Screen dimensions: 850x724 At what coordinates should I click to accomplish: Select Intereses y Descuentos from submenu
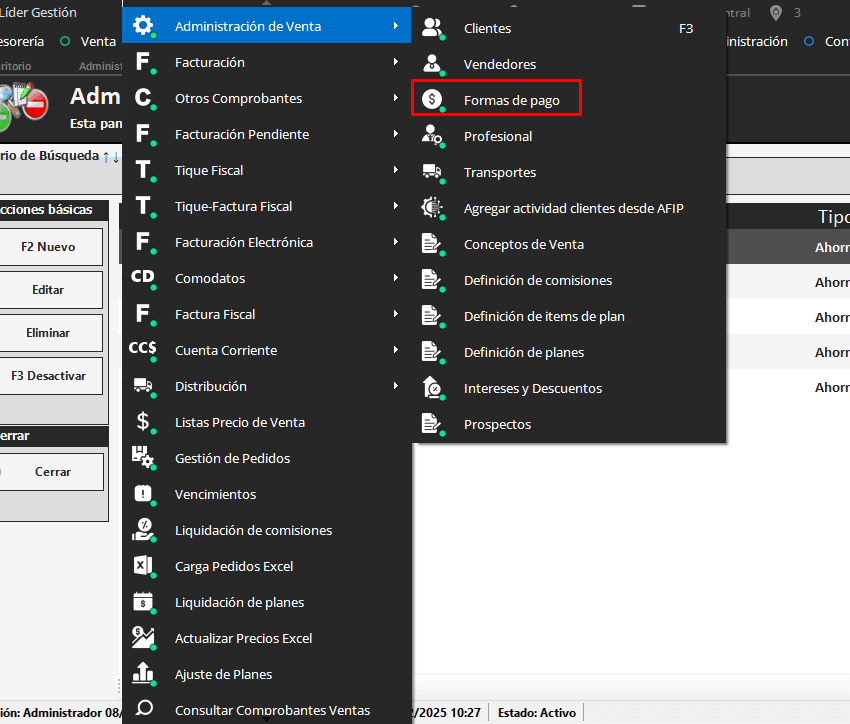[x=532, y=388]
